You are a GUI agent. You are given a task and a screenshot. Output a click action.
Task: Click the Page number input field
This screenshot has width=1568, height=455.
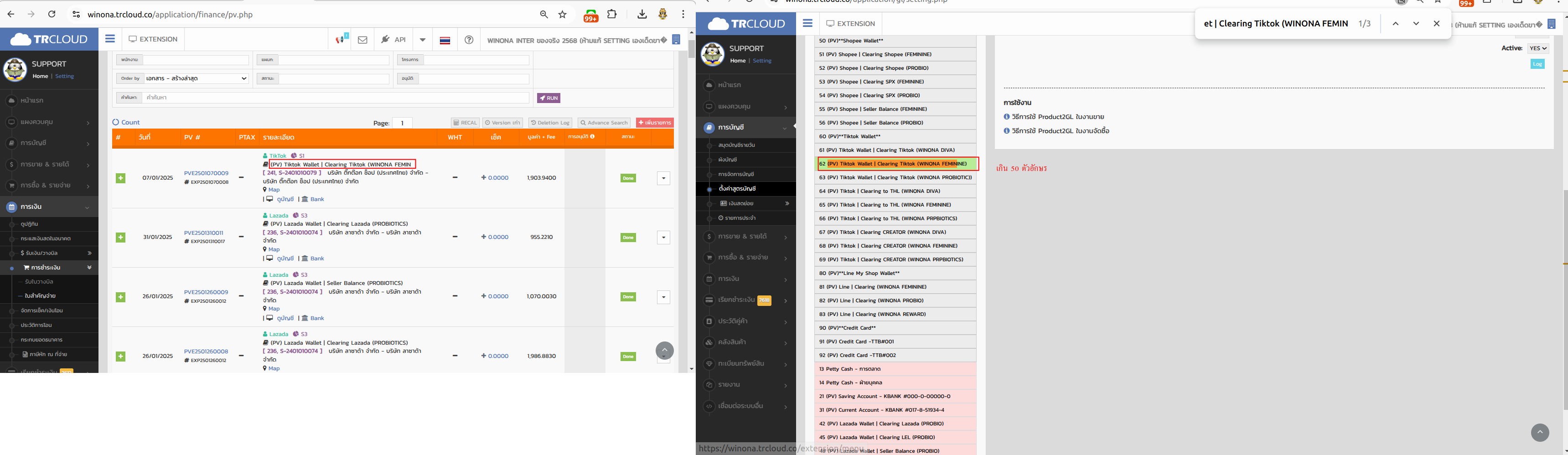402,123
